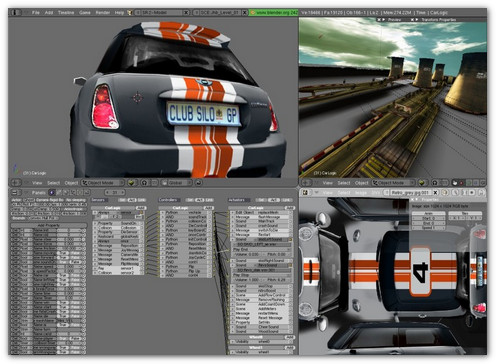The width and height of the screenshot is (496, 364).
Task: Toggle Act filter in Sensors column
Action: click(x=132, y=200)
